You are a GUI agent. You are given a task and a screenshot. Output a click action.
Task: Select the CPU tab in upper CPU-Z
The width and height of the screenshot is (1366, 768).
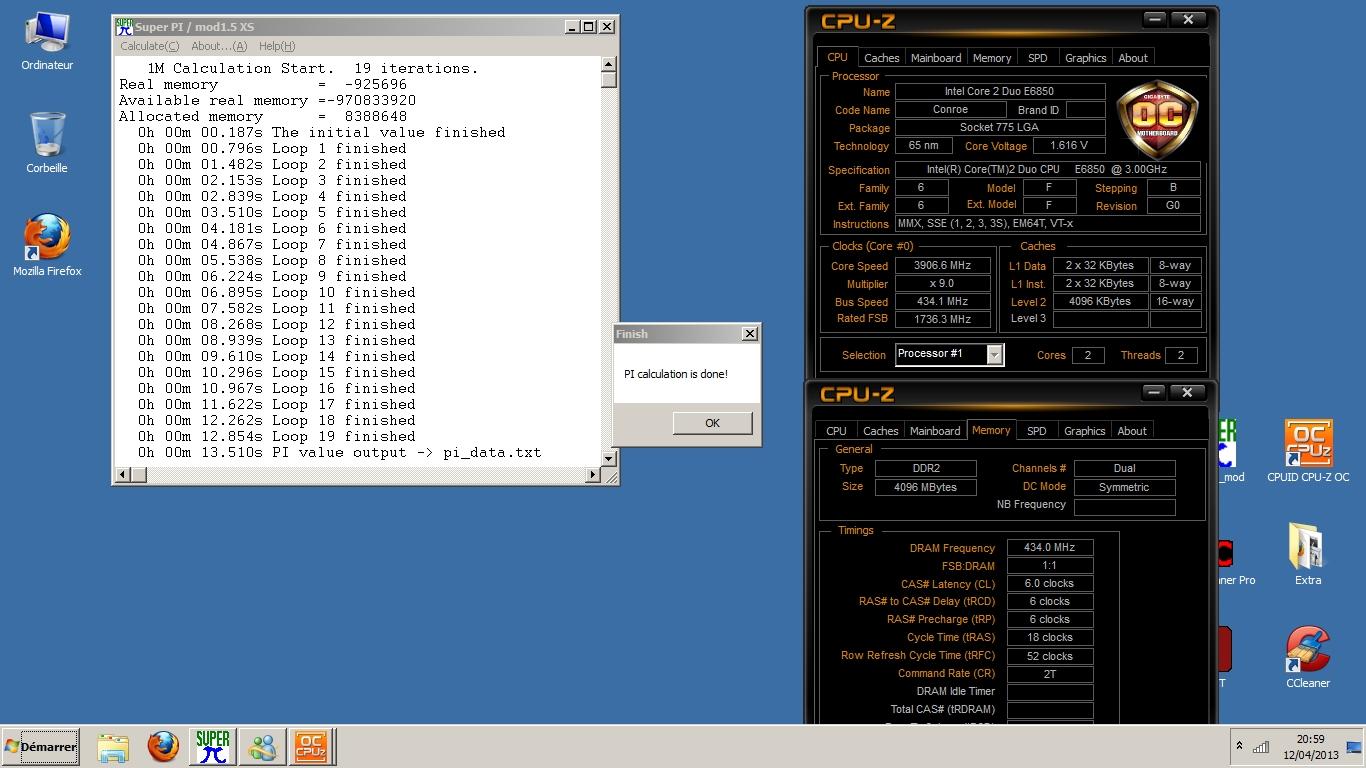tap(837, 57)
